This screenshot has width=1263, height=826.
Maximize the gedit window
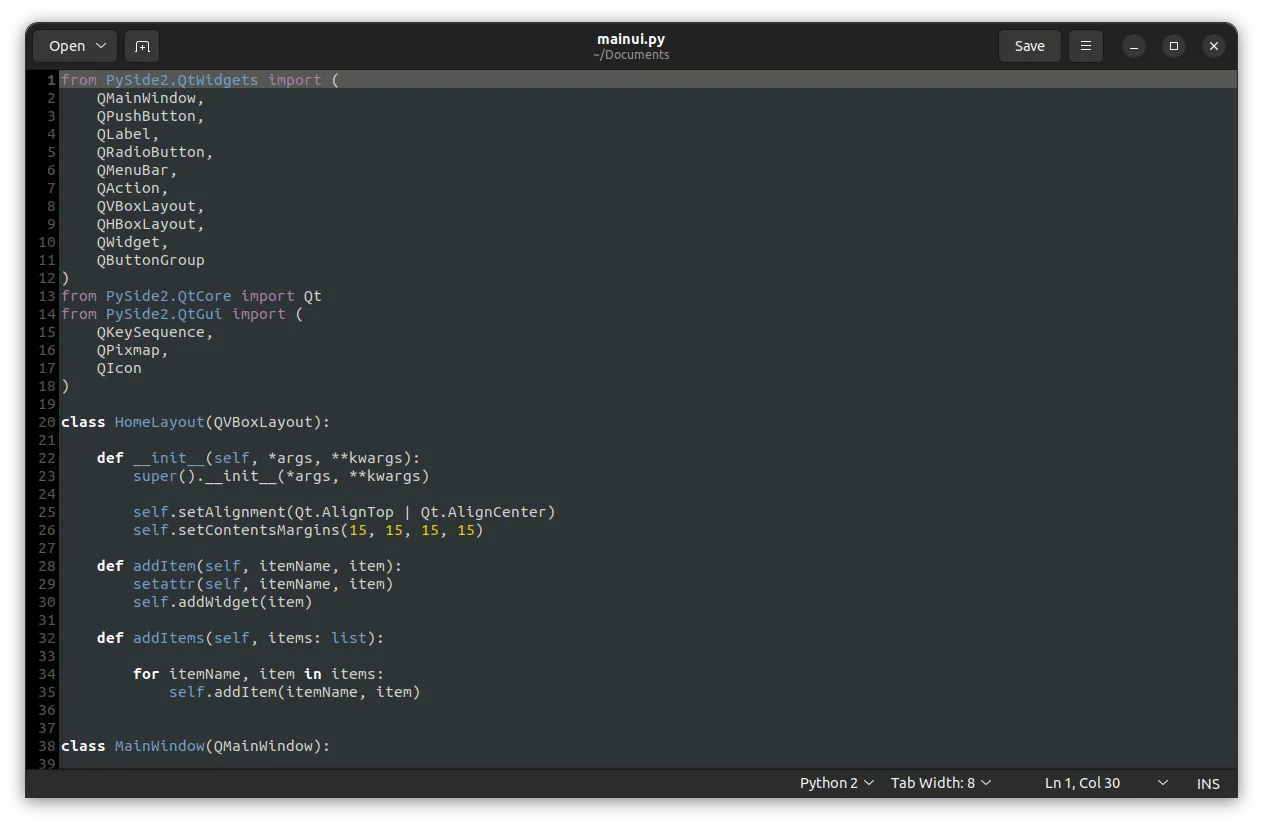click(x=1174, y=46)
